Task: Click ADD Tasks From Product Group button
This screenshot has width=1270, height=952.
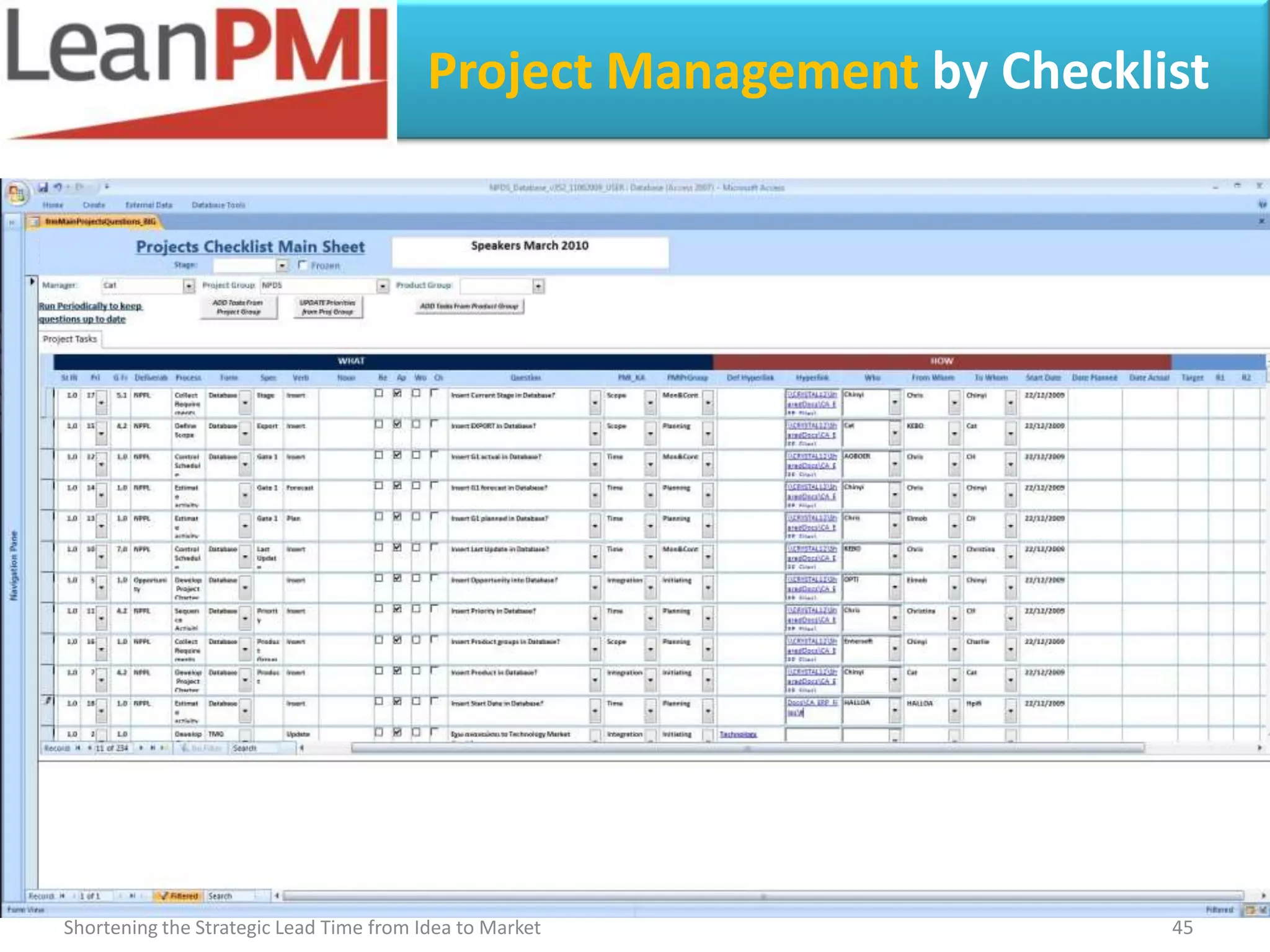Action: click(x=469, y=306)
